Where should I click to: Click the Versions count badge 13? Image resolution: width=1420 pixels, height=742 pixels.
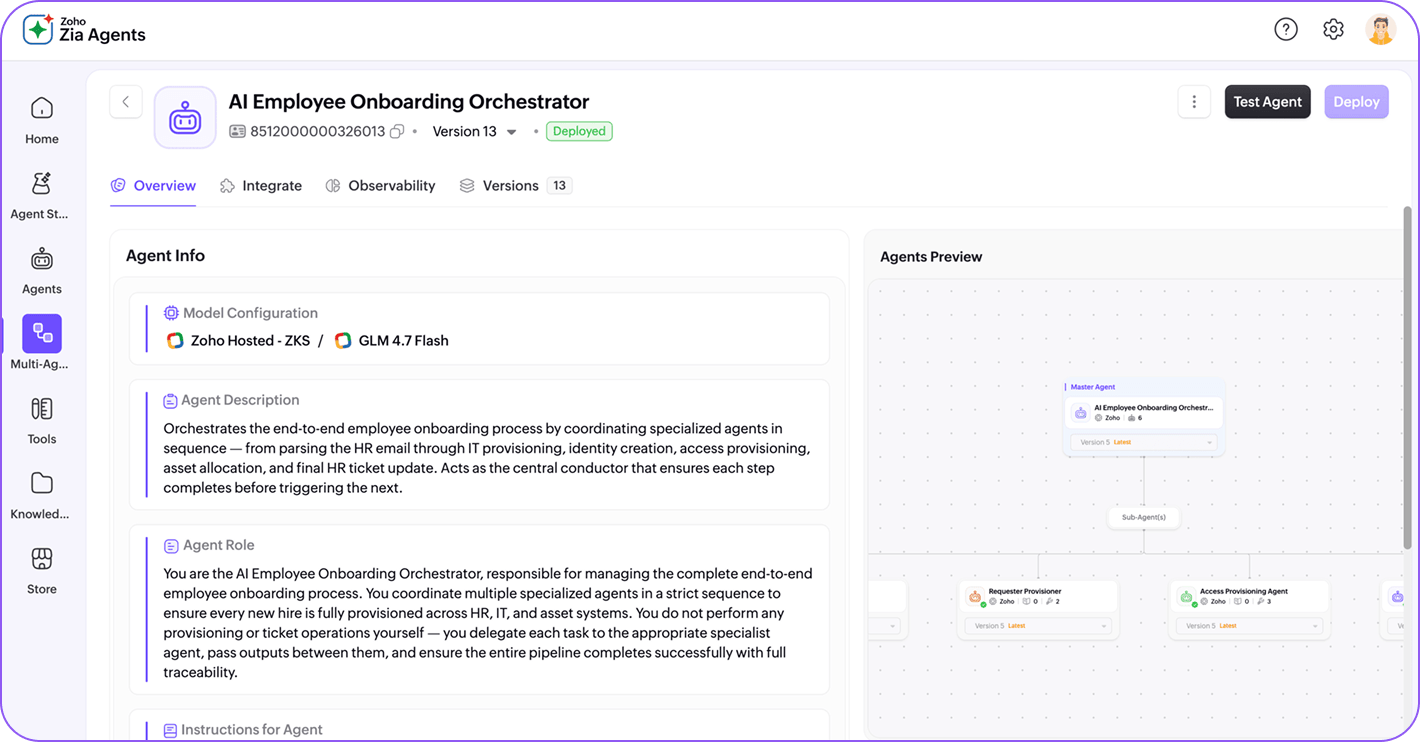click(559, 186)
